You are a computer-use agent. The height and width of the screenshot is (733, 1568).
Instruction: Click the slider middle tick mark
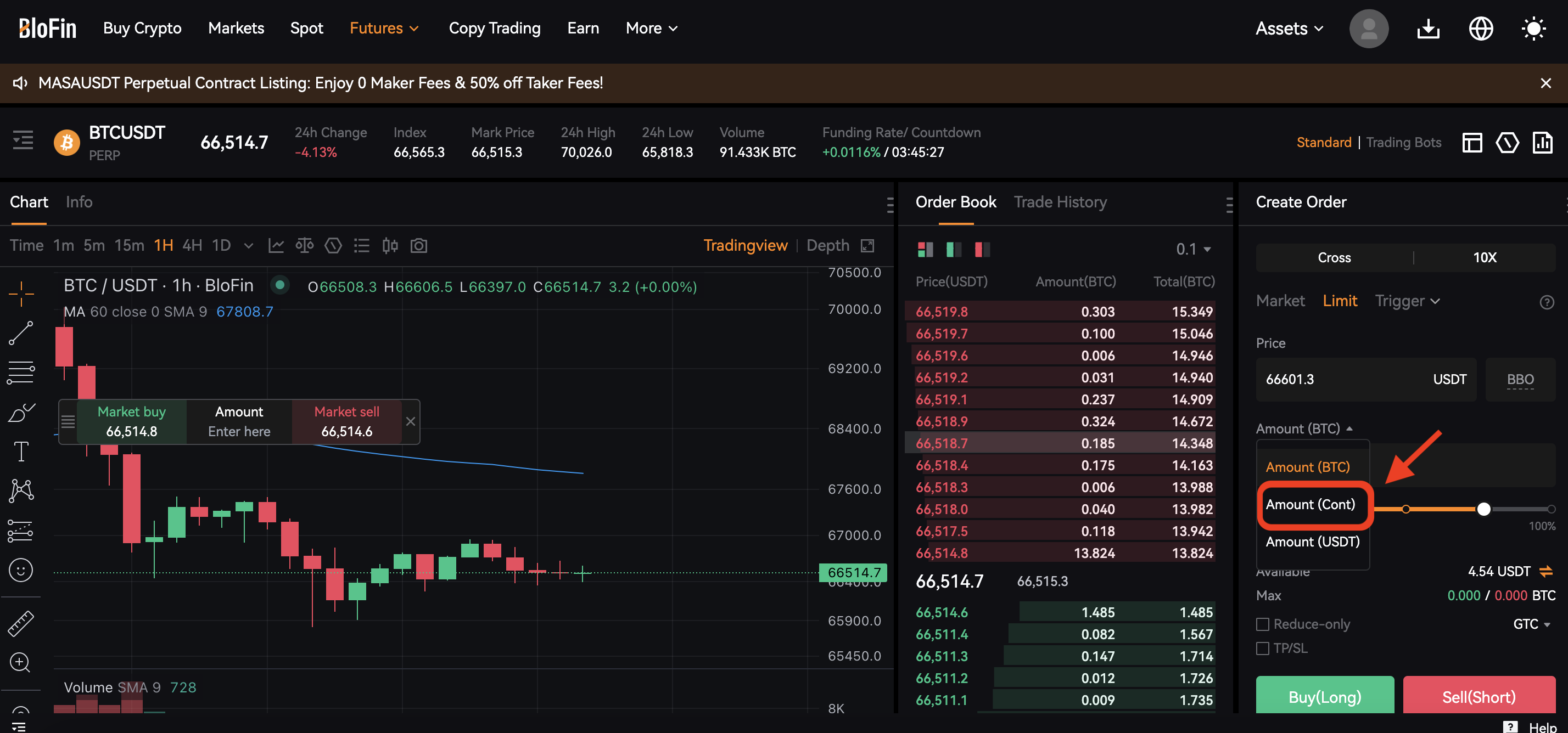(1405, 509)
